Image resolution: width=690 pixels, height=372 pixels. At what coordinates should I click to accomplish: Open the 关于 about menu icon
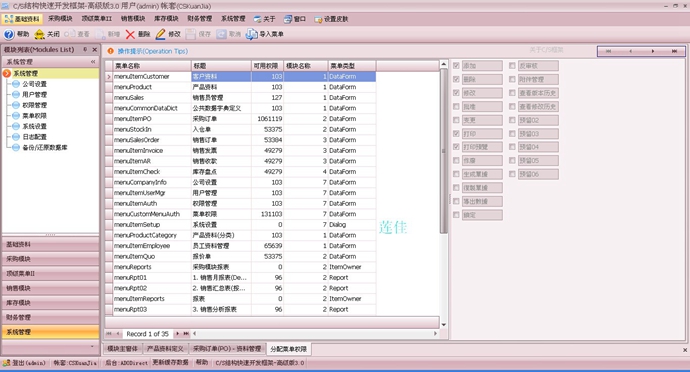257,19
